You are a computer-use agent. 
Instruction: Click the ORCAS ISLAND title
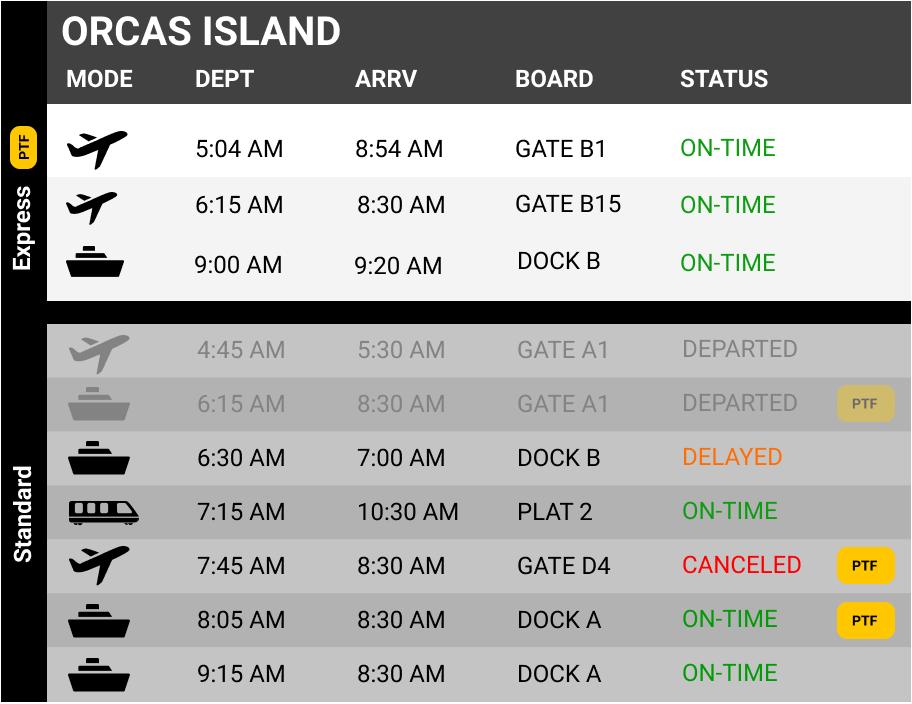(201, 31)
